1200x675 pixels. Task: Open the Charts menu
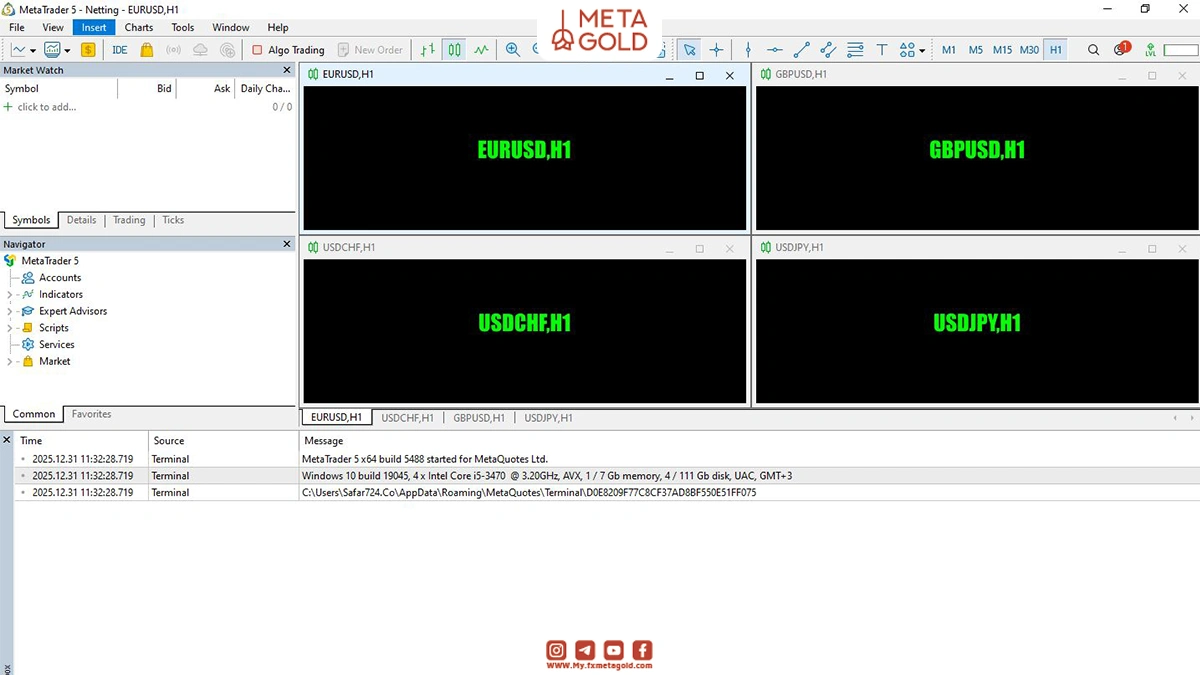(139, 28)
